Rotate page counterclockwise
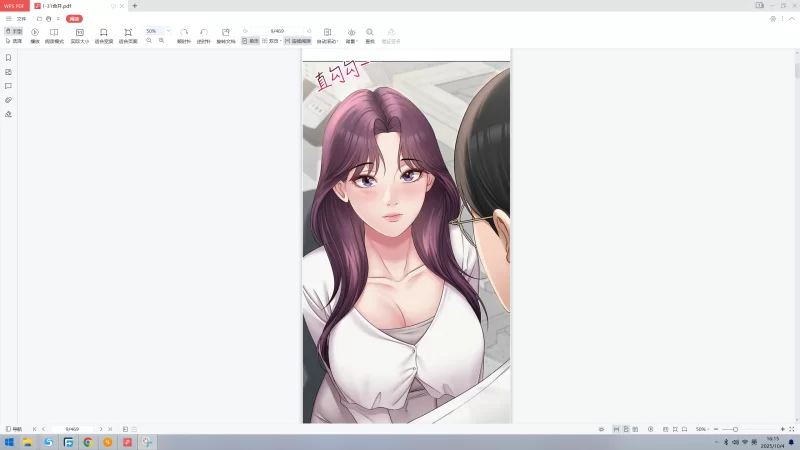 click(x=204, y=36)
